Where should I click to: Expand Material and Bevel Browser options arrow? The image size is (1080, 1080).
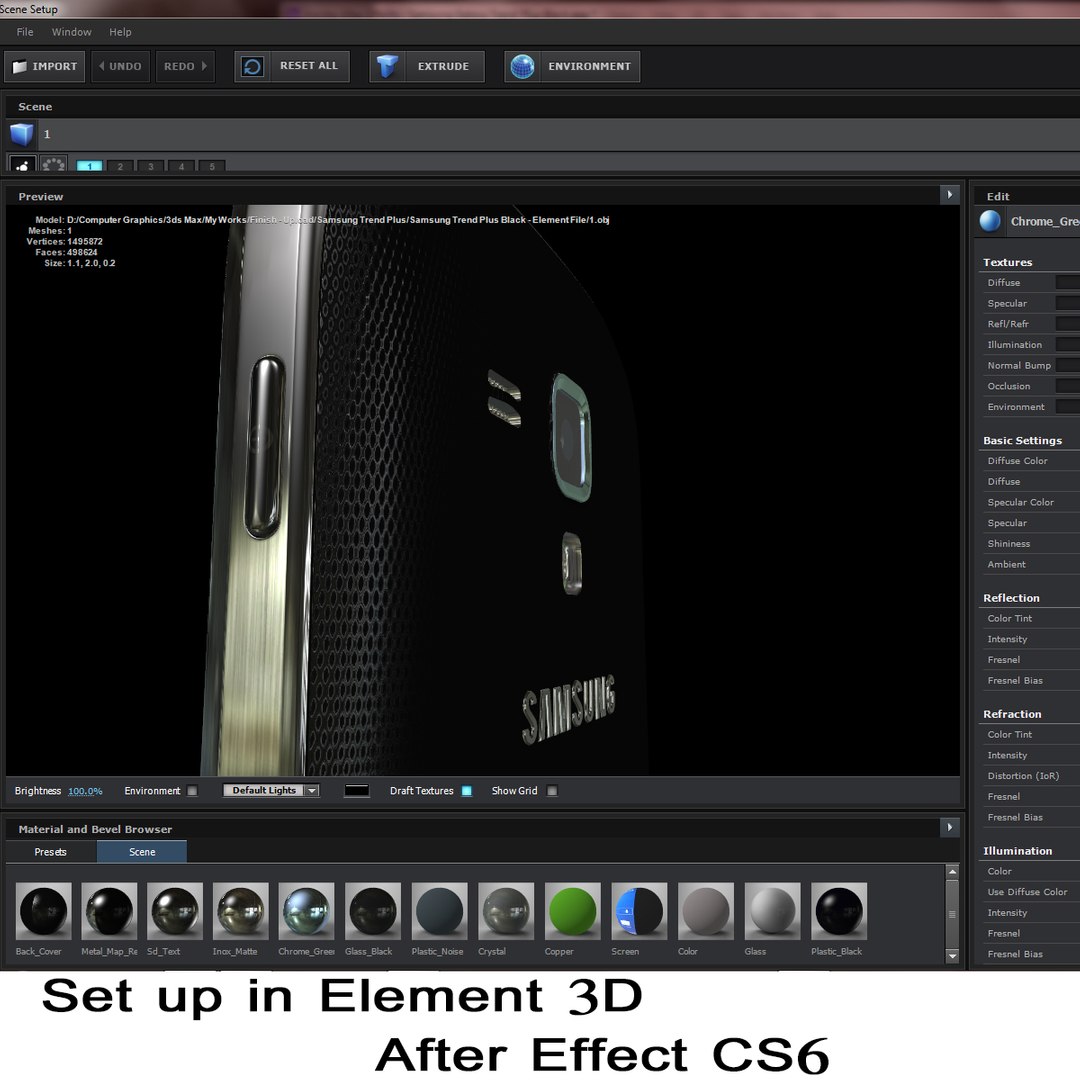point(950,827)
